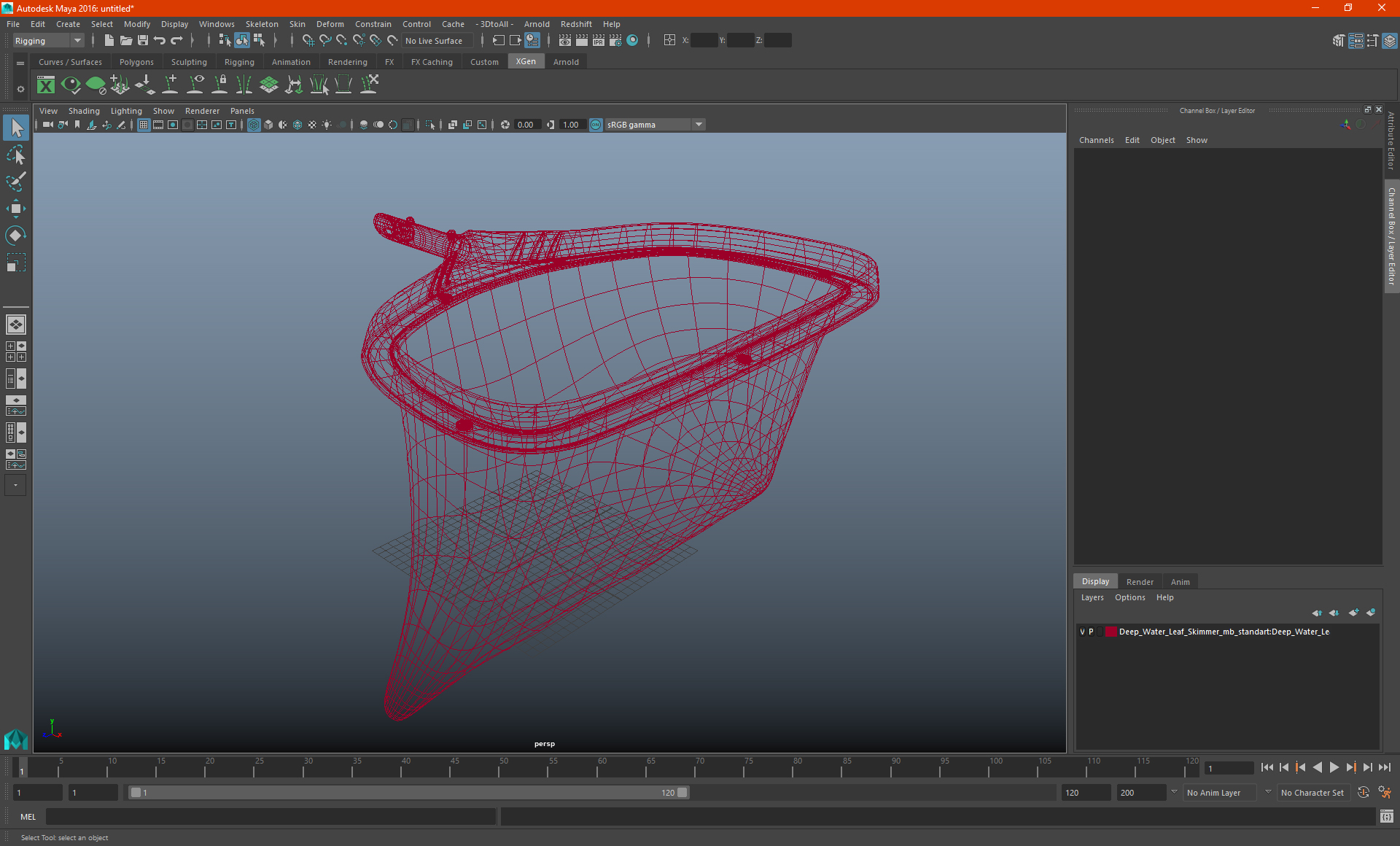Toggle P column on Deep_Water_Leaf layer

click(x=1091, y=631)
